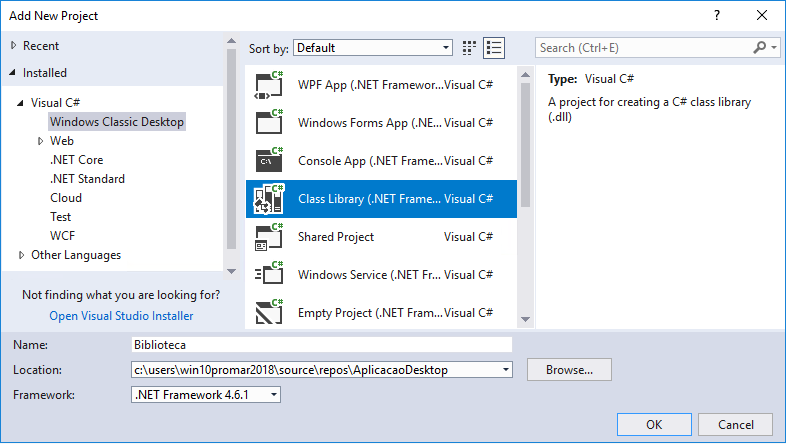The height and width of the screenshot is (444, 786).
Task: Choose the Console App template icon
Action: pyautogui.click(x=269, y=161)
